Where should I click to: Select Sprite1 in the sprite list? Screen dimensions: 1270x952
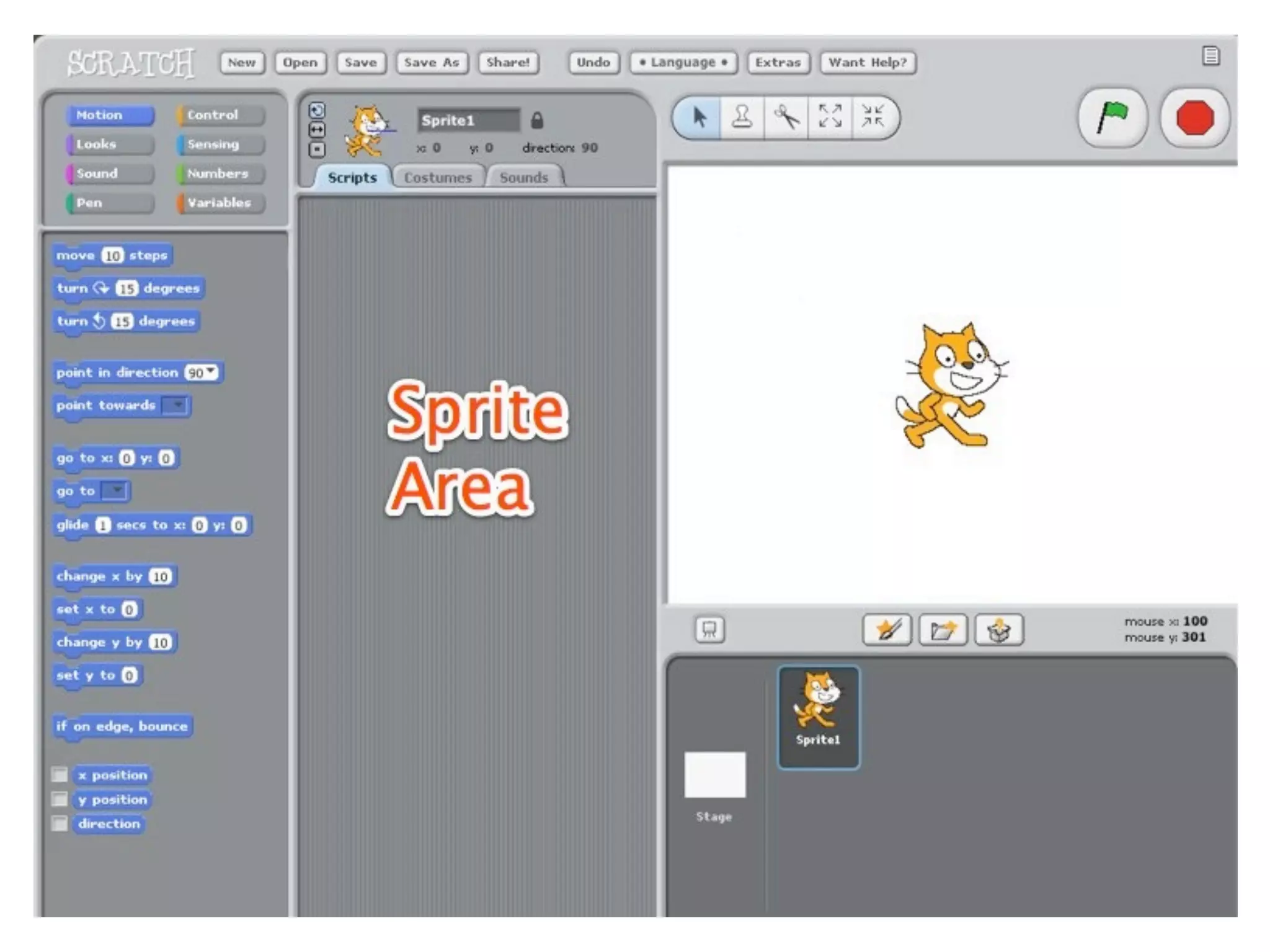tap(819, 718)
